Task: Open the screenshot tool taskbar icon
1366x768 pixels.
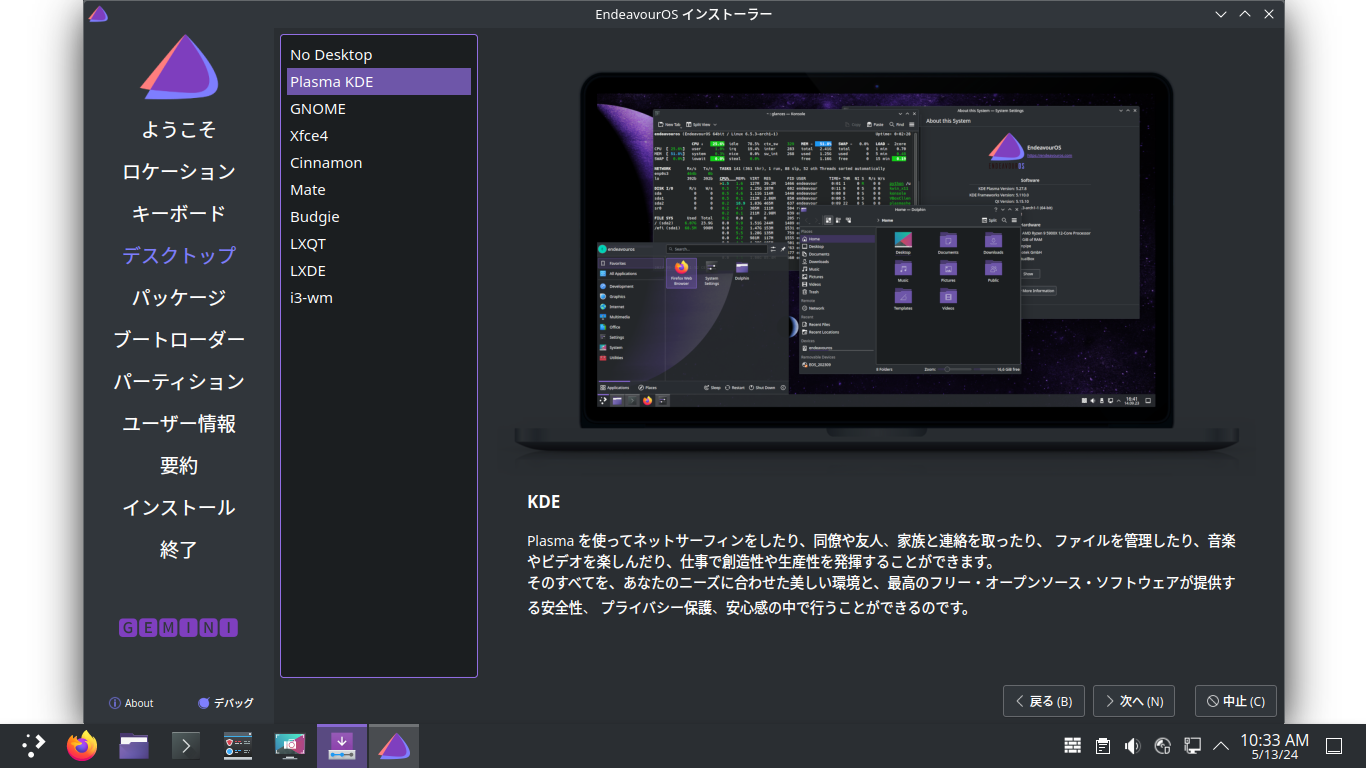Action: click(x=290, y=746)
